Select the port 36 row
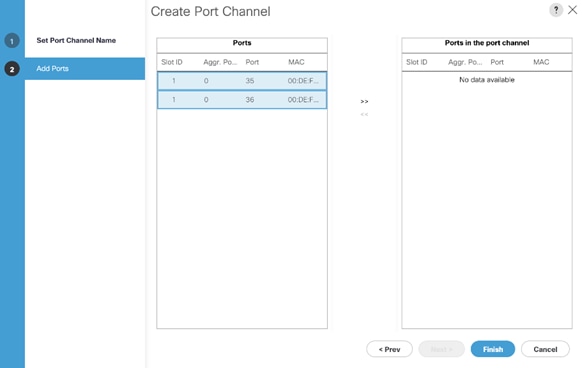Screen dimensions: 582x368 point(242,100)
